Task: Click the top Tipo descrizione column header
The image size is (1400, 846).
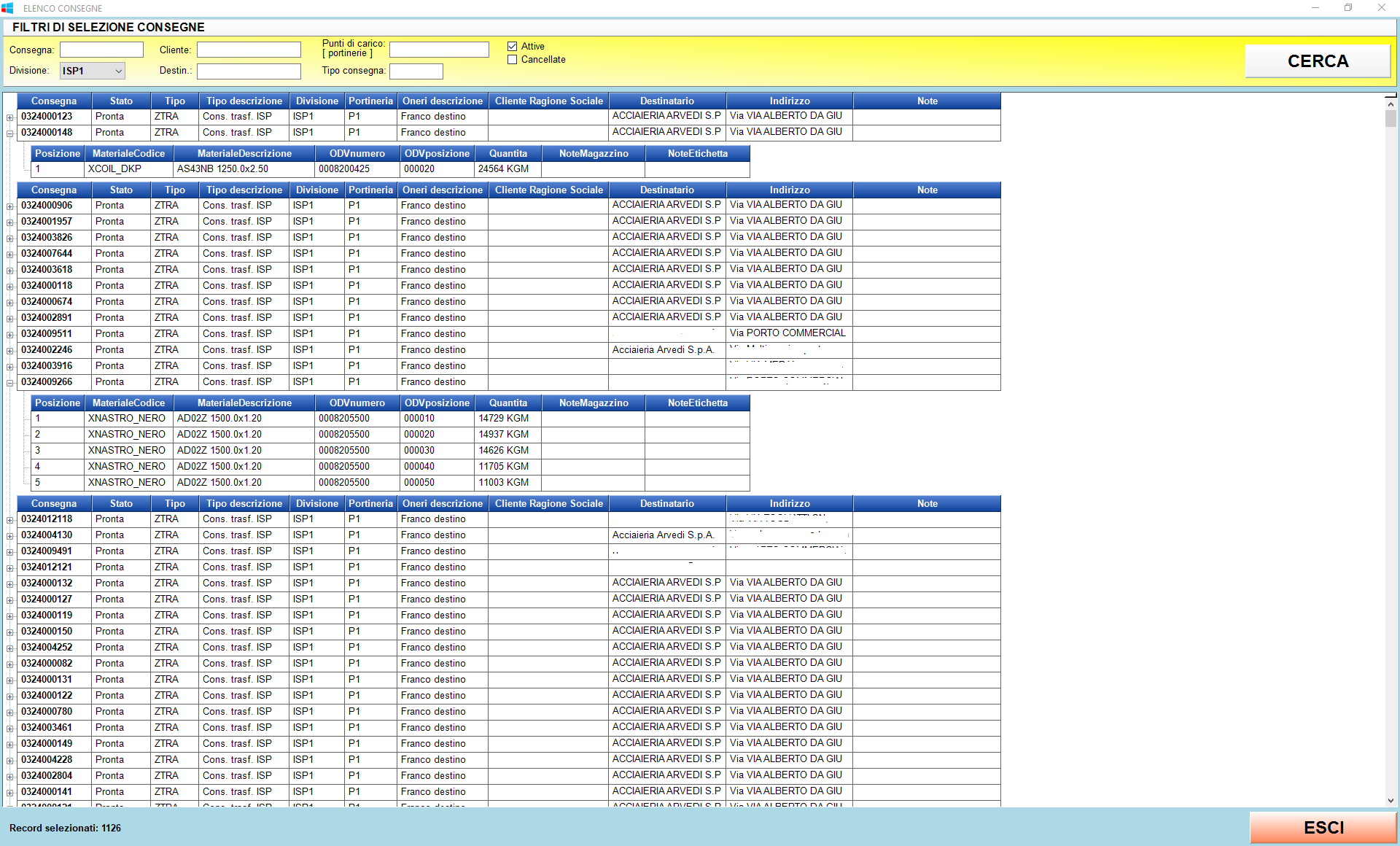Action: coord(244,101)
